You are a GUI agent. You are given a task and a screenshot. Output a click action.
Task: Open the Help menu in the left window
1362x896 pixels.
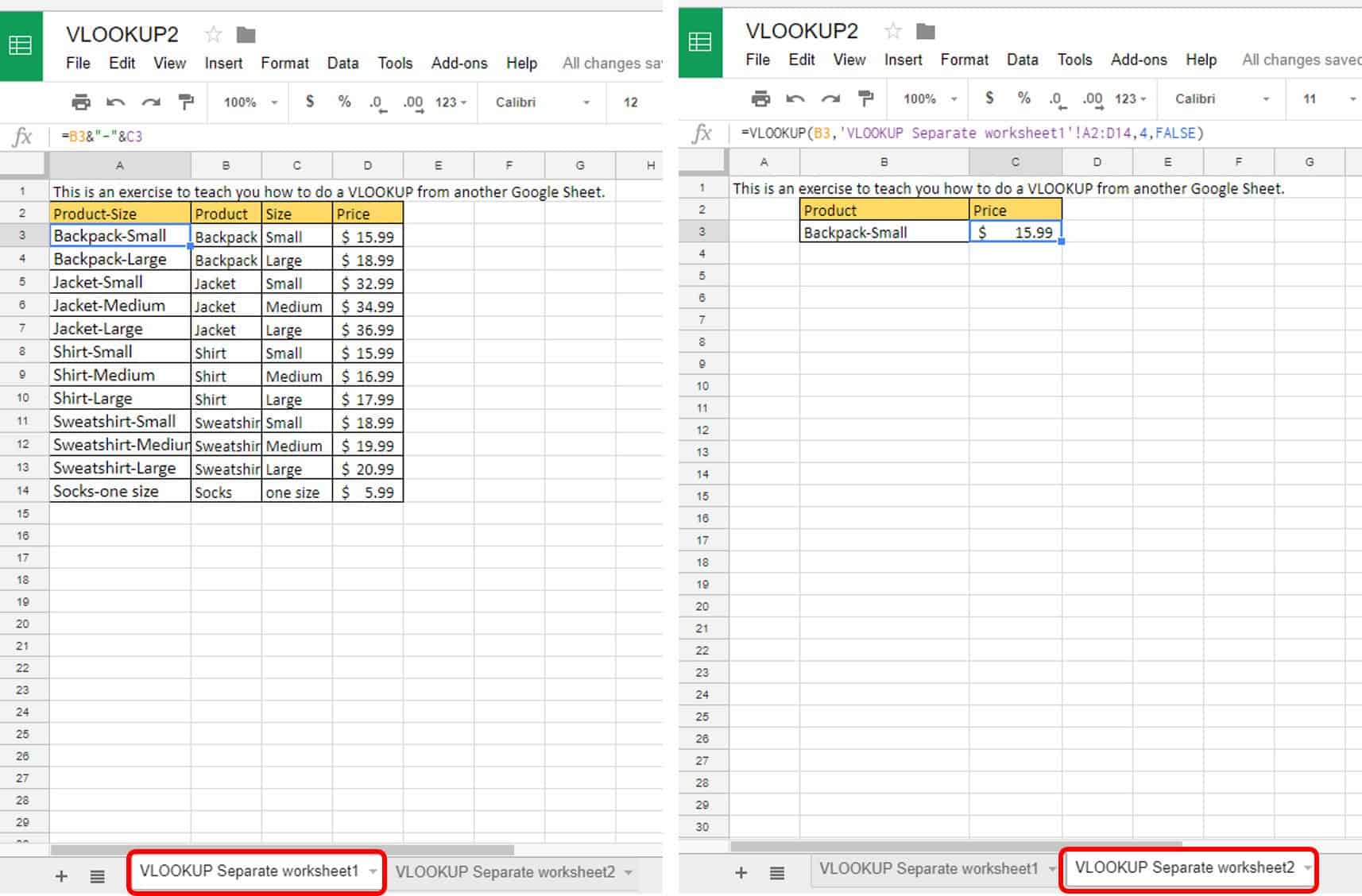click(521, 63)
